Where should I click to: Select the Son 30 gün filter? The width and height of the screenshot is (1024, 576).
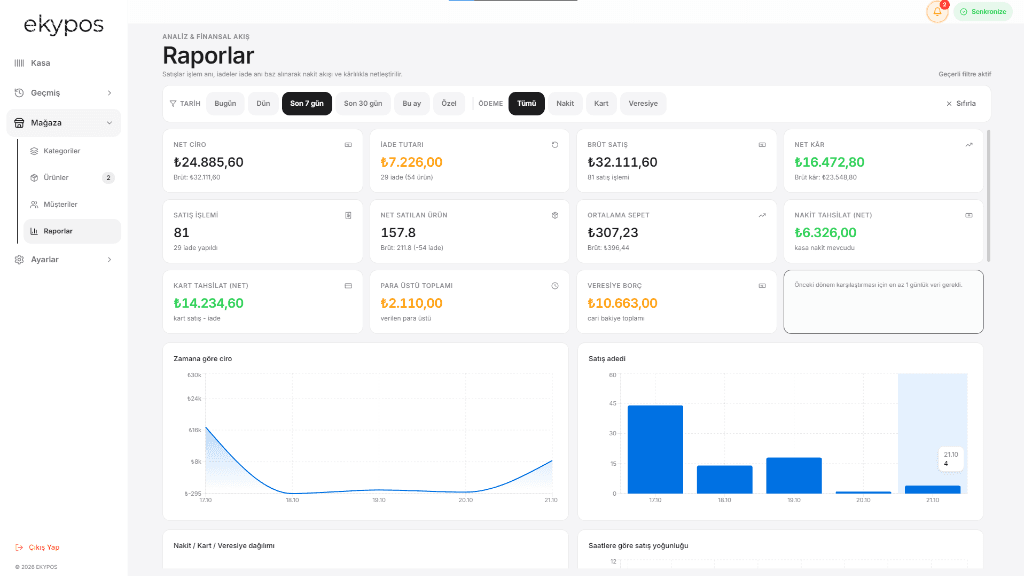tap(363, 103)
